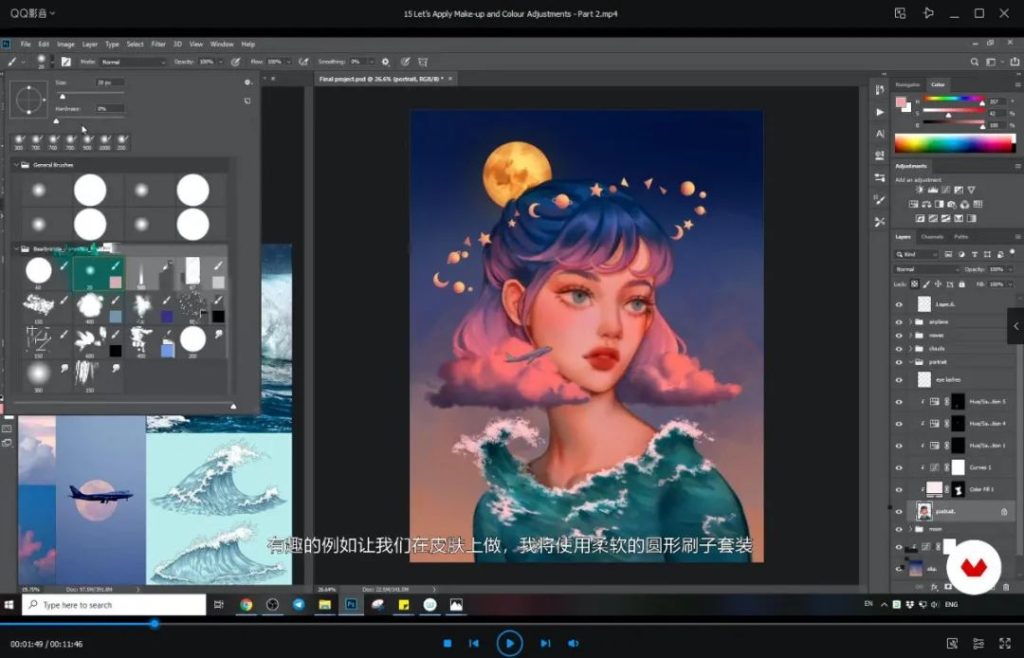Collapse the portrait layer group
The width and height of the screenshot is (1024, 658).
[909, 361]
